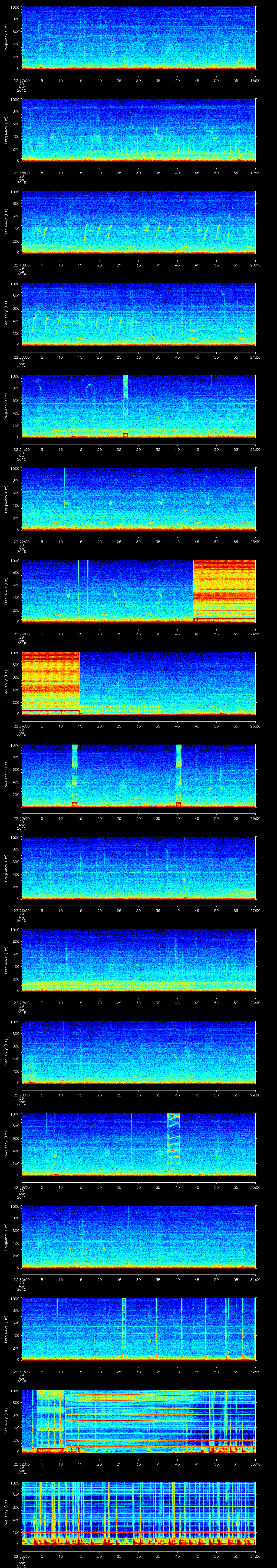Click the 22:17:00 start time label

pyautogui.click(x=21, y=80)
